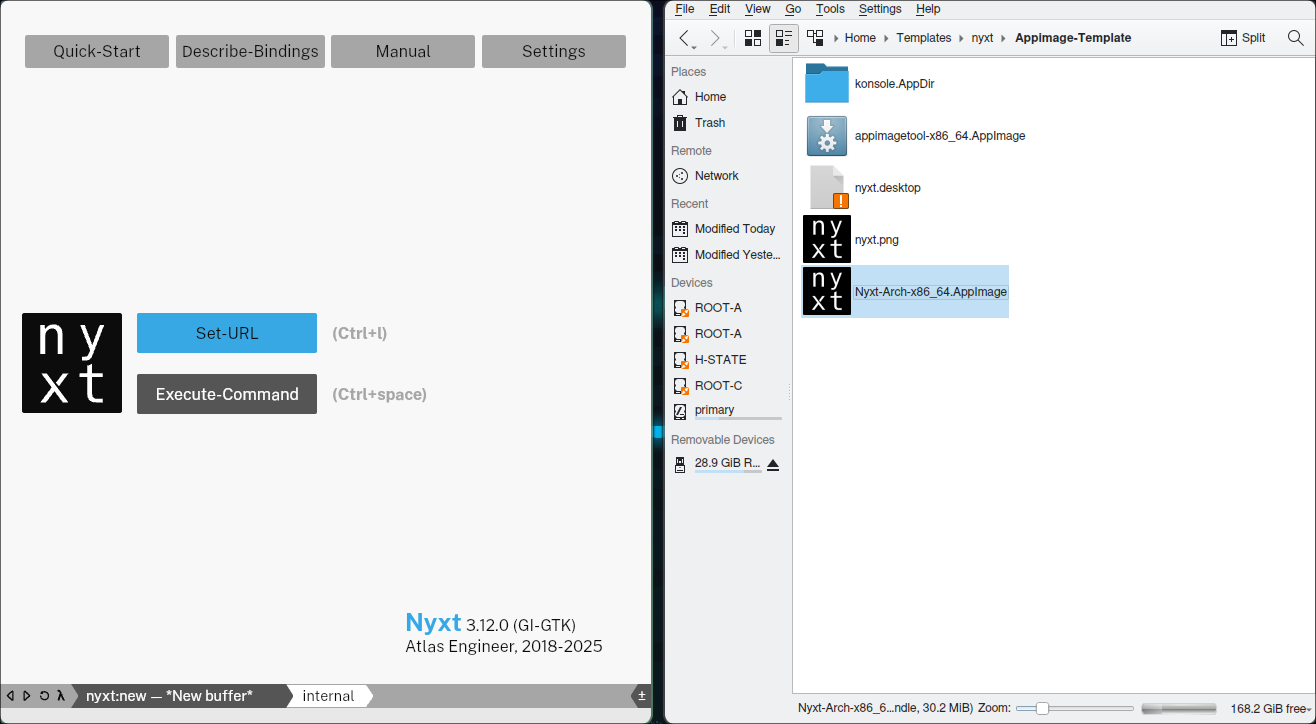The image size is (1316, 724).
Task: Click Dolphin's back navigation arrow
Action: click(685, 38)
